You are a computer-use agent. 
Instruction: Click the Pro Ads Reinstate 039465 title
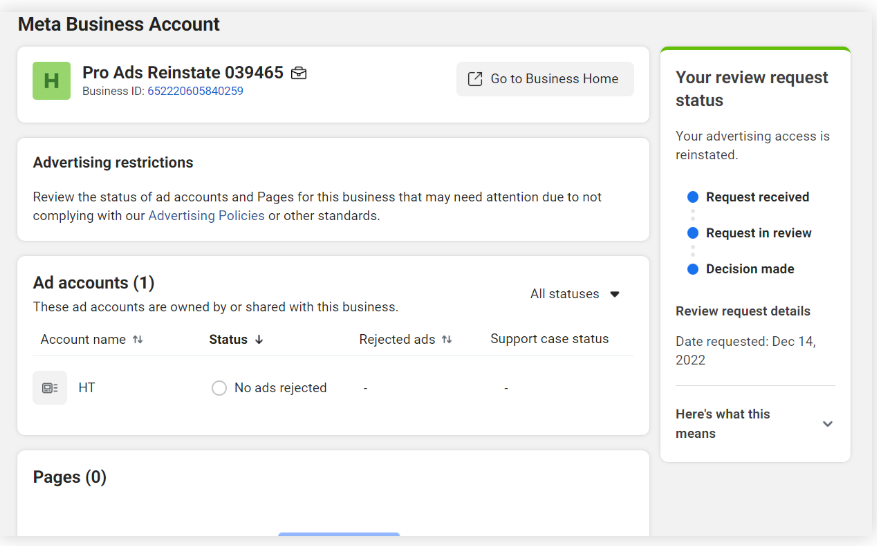pos(183,73)
